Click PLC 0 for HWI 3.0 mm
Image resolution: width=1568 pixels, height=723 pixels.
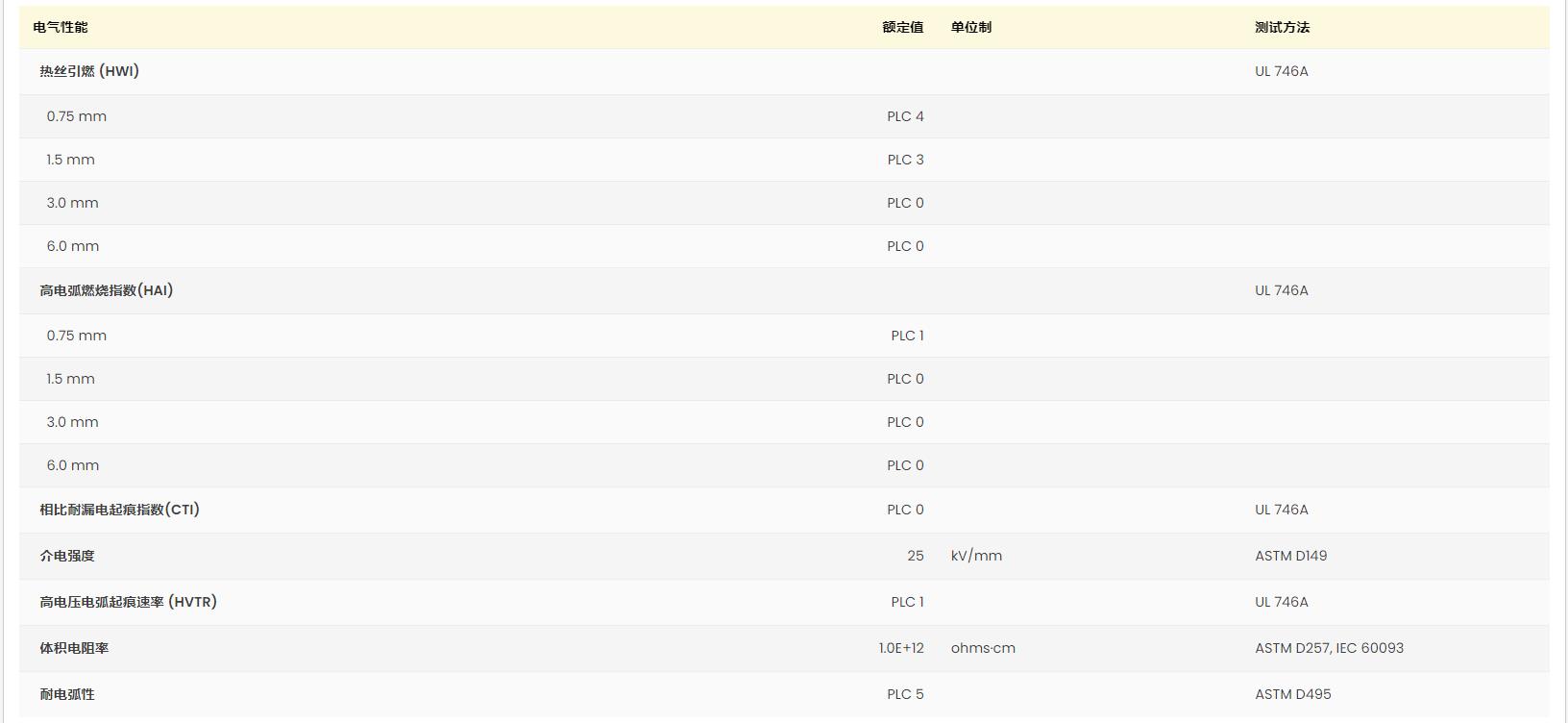click(x=905, y=203)
